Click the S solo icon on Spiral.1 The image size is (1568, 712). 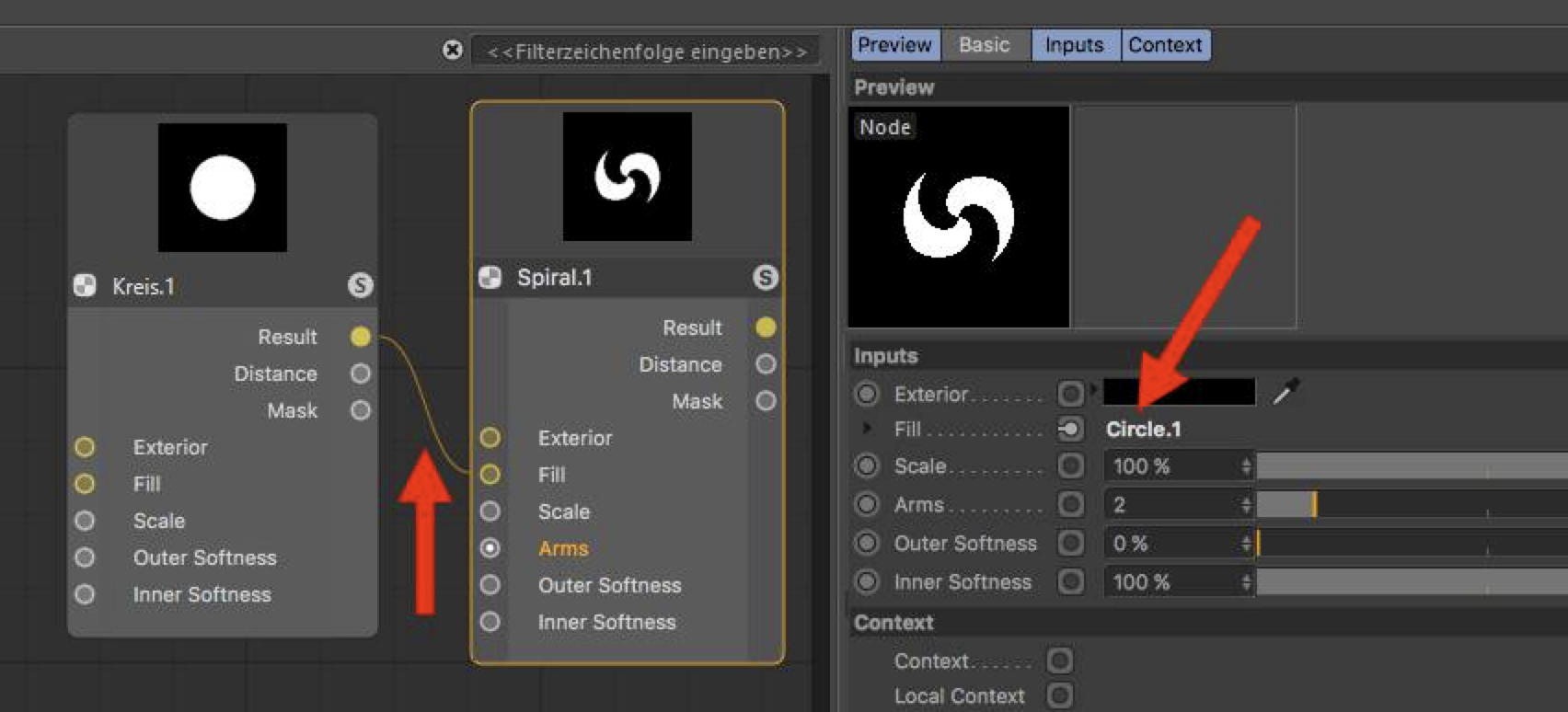coord(765,277)
